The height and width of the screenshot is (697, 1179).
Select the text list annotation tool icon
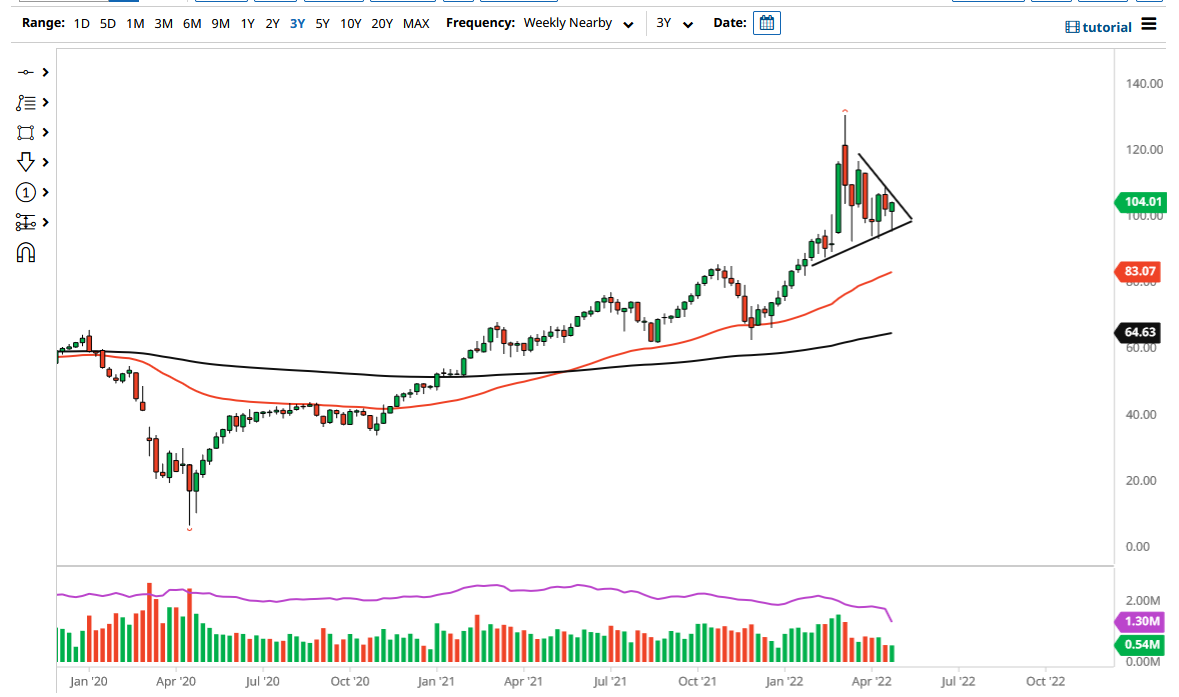[26, 102]
